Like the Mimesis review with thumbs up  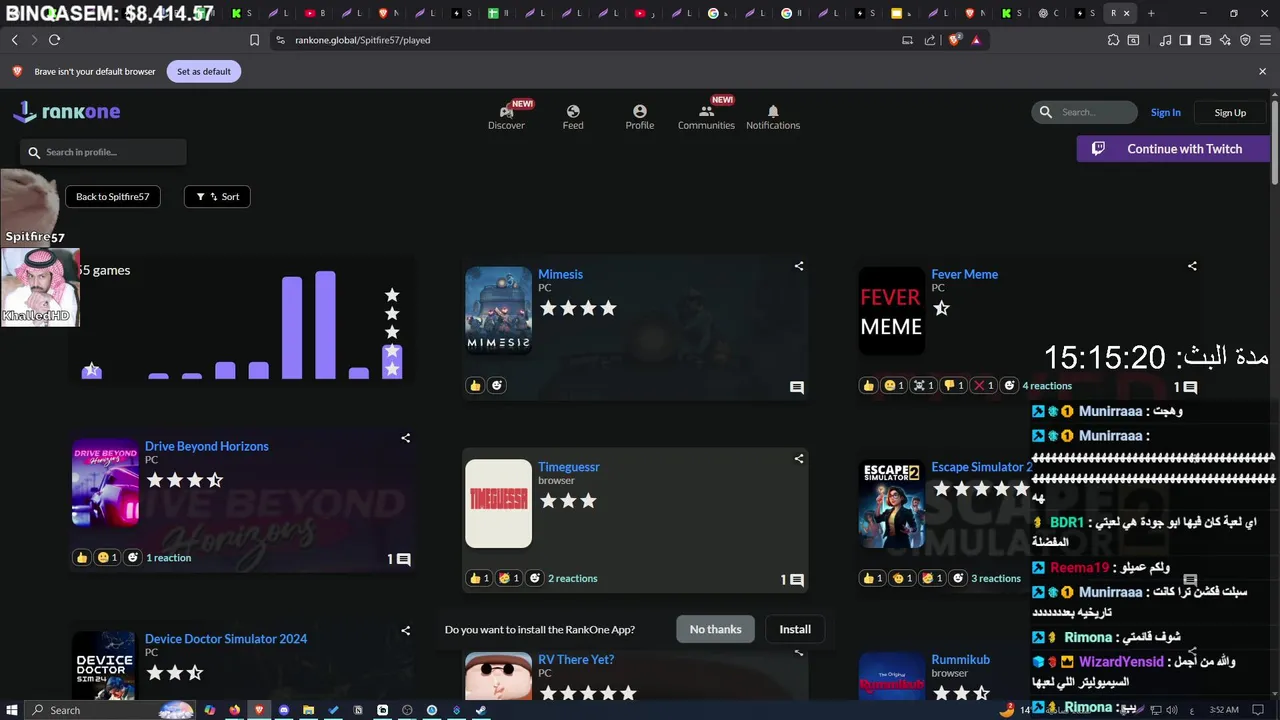(x=475, y=386)
